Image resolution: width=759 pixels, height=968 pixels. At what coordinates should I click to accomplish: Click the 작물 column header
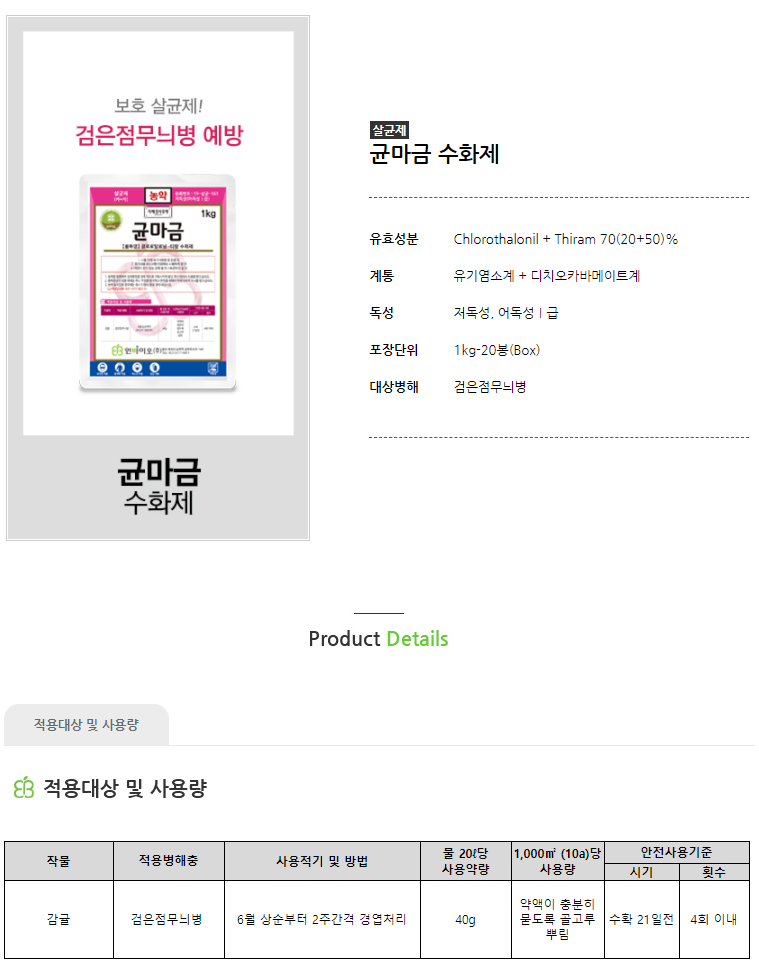pyautogui.click(x=59, y=861)
